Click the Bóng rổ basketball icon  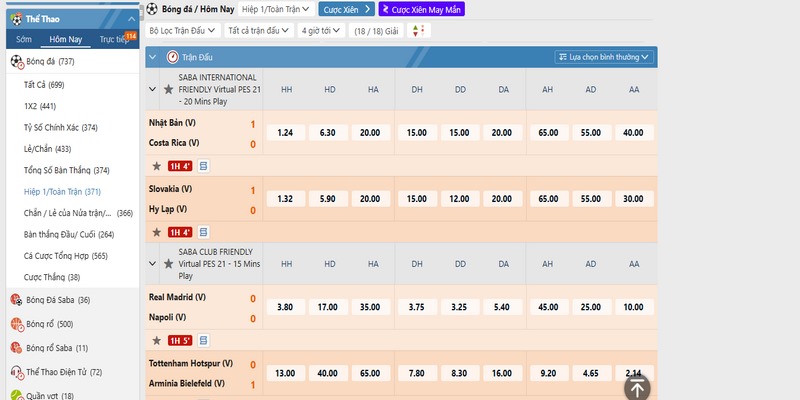[16, 324]
